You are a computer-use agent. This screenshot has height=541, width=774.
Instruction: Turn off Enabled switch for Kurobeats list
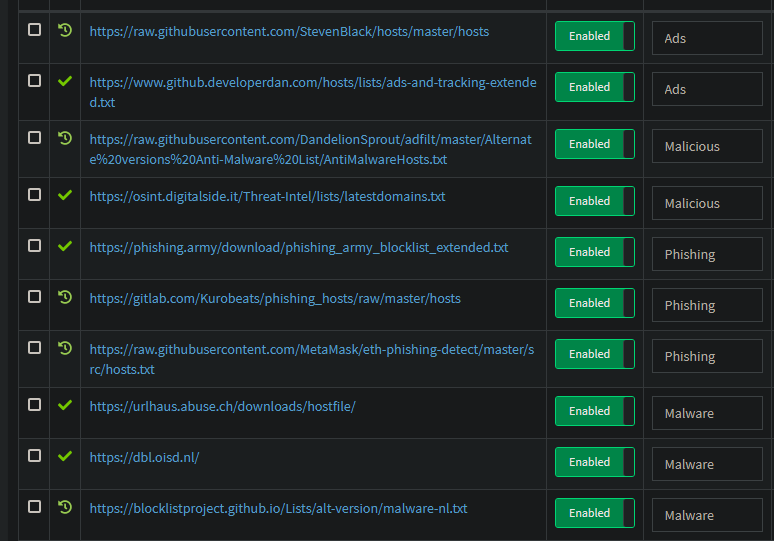pos(594,303)
